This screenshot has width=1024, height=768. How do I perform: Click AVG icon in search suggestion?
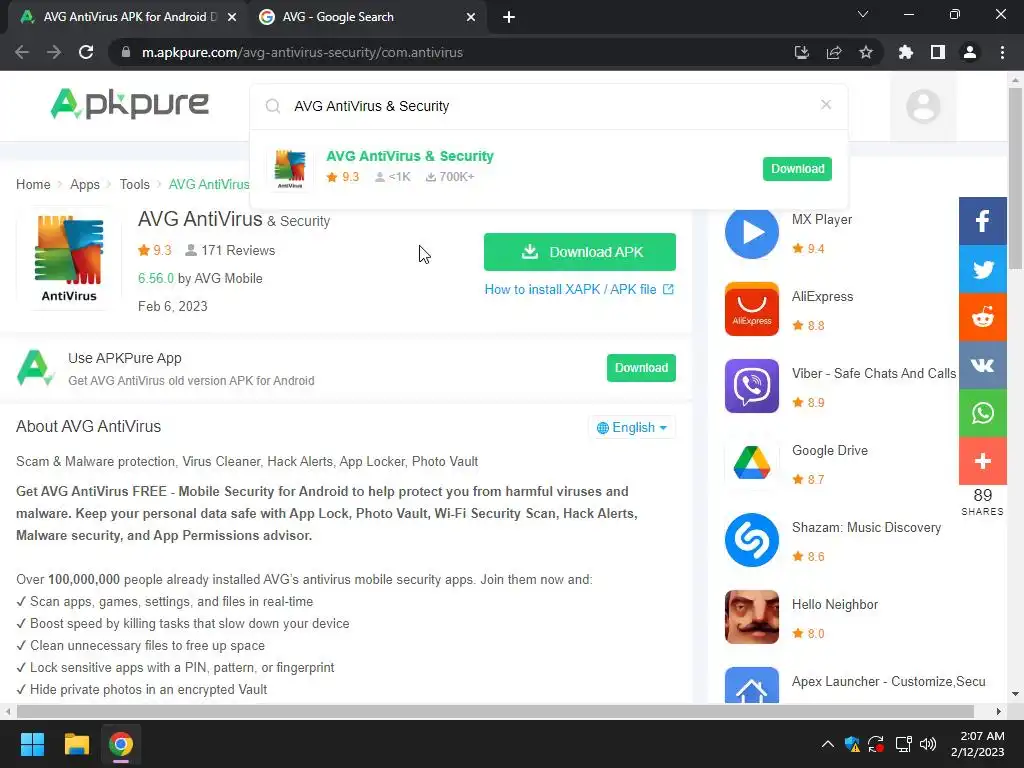[290, 168]
